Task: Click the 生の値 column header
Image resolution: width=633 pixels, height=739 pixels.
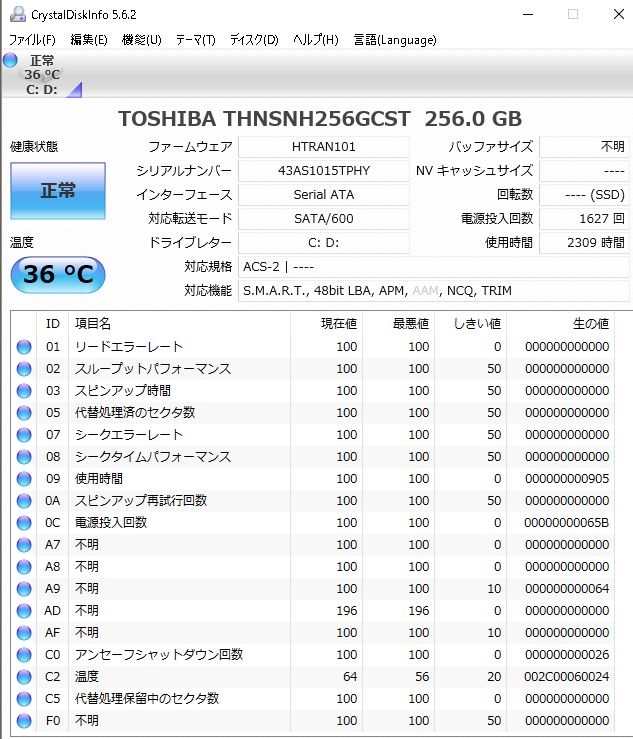Action: coord(560,323)
